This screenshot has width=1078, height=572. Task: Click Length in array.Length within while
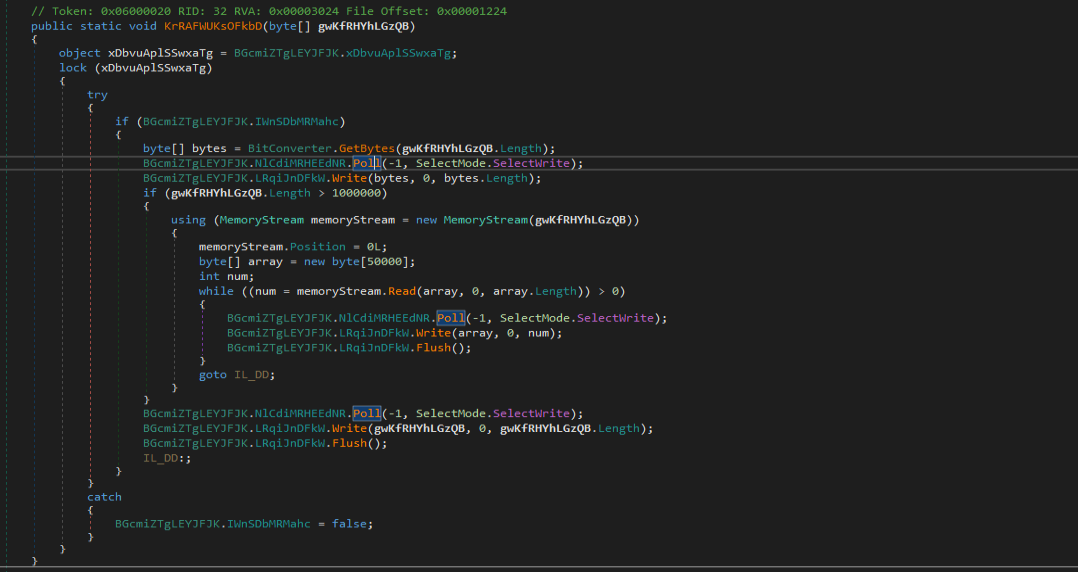coord(556,292)
